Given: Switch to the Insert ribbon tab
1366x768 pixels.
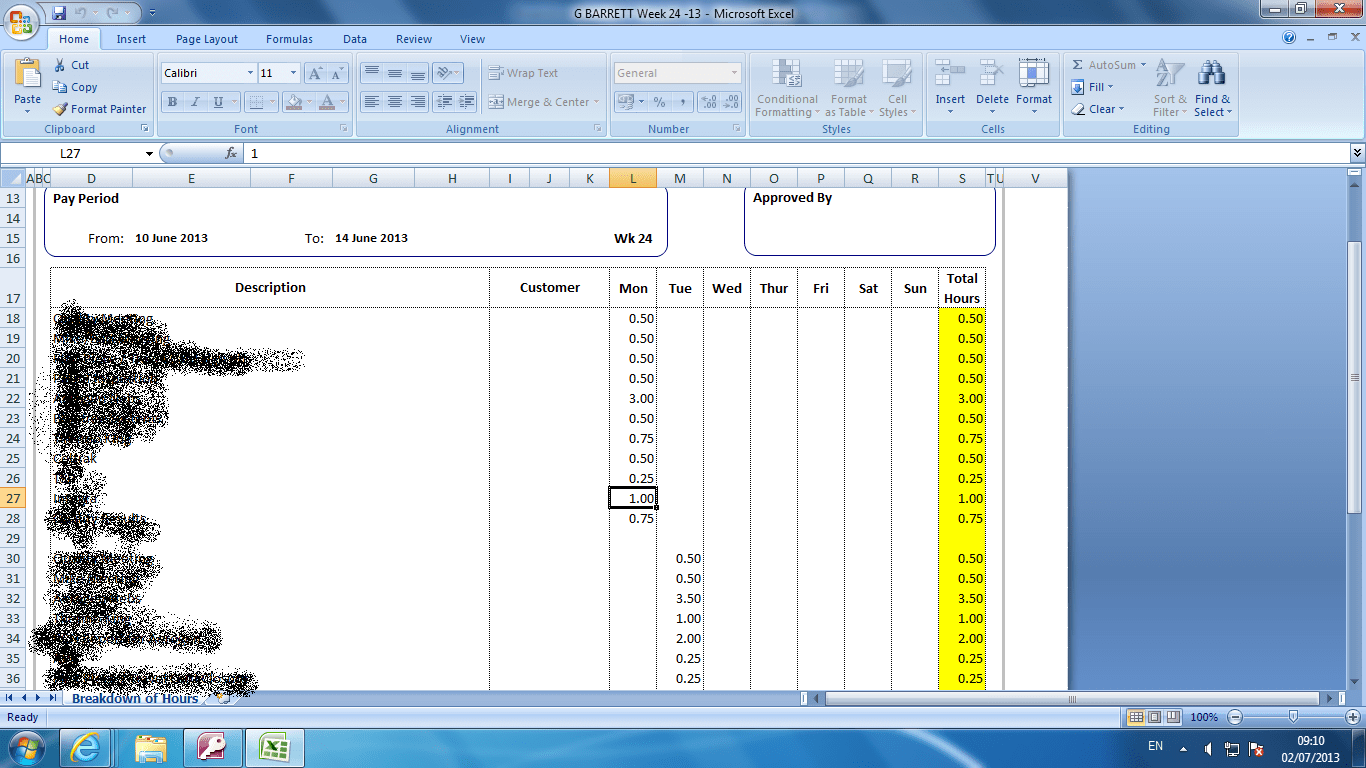Looking at the screenshot, I should [131, 39].
